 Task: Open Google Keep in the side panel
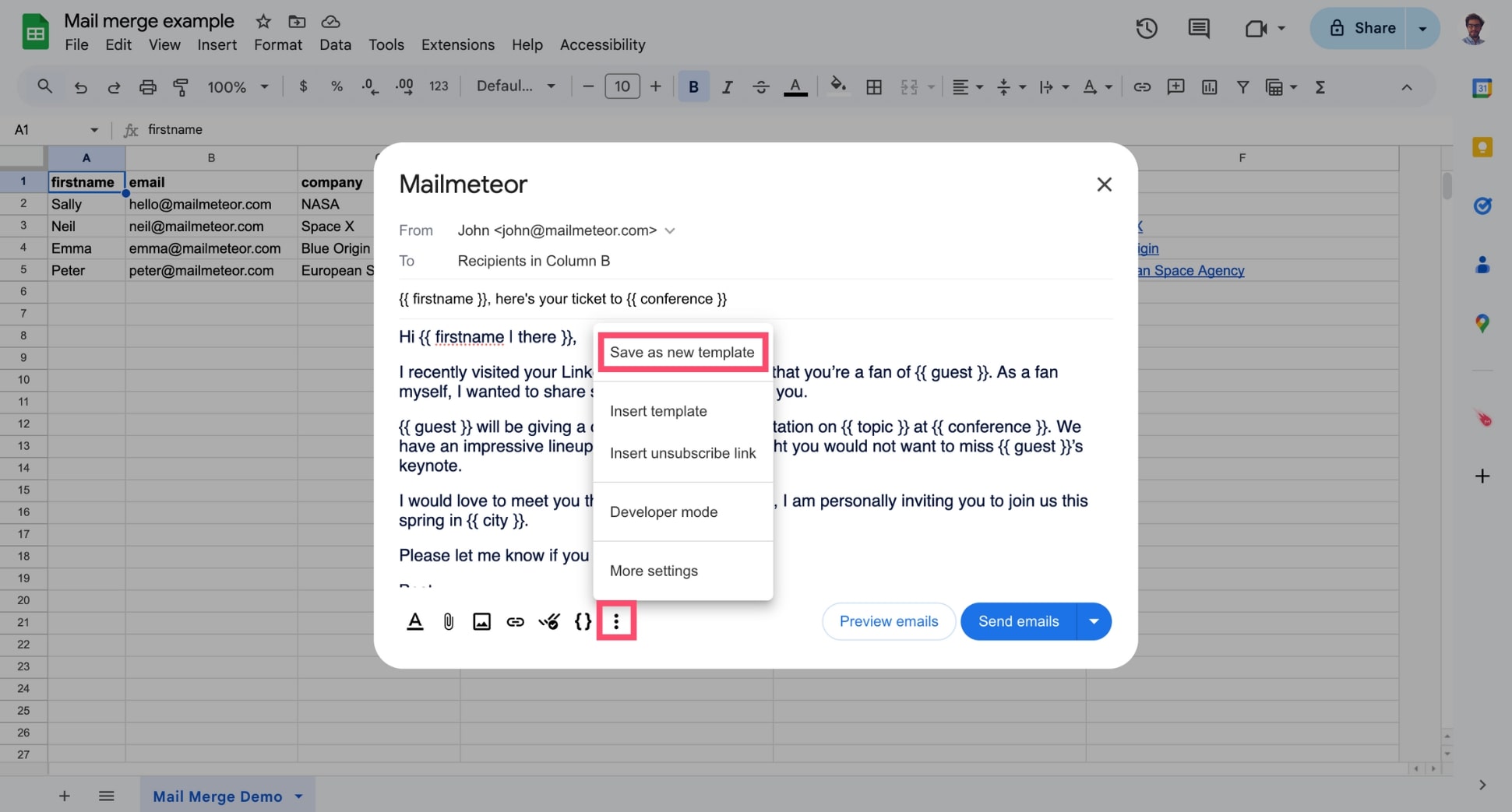coord(1482,146)
